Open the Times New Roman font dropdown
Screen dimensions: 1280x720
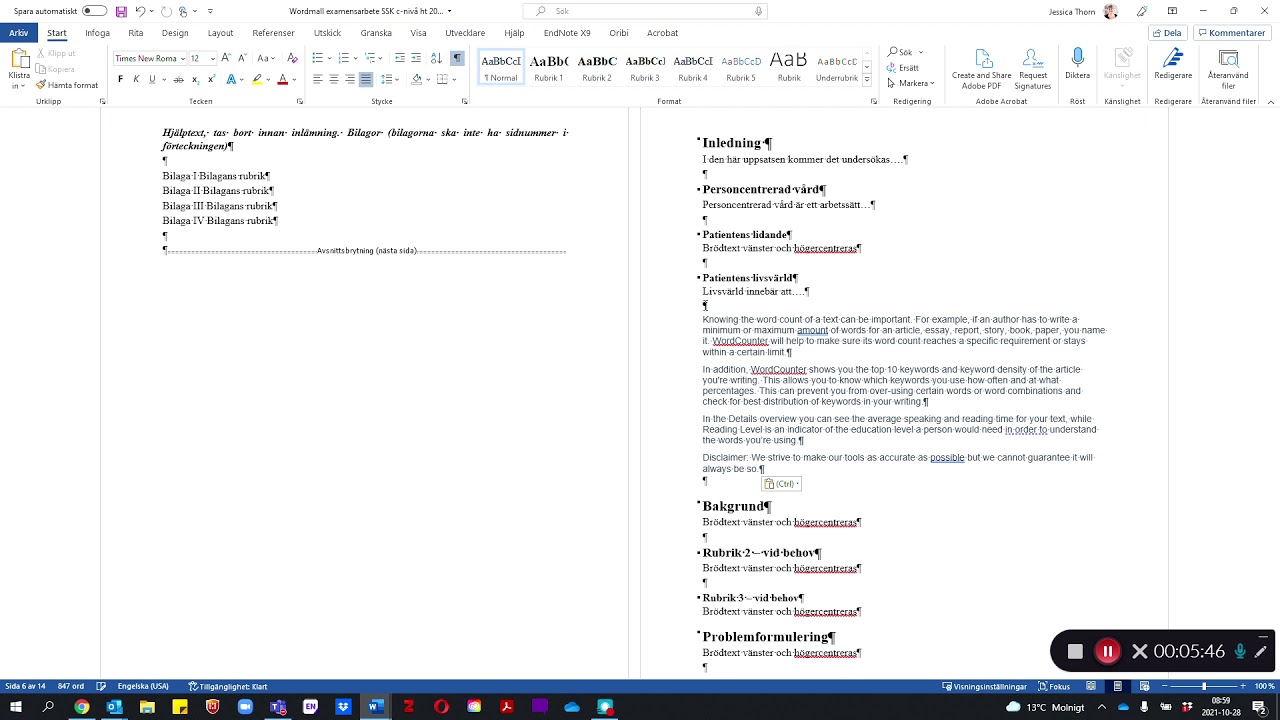182,58
